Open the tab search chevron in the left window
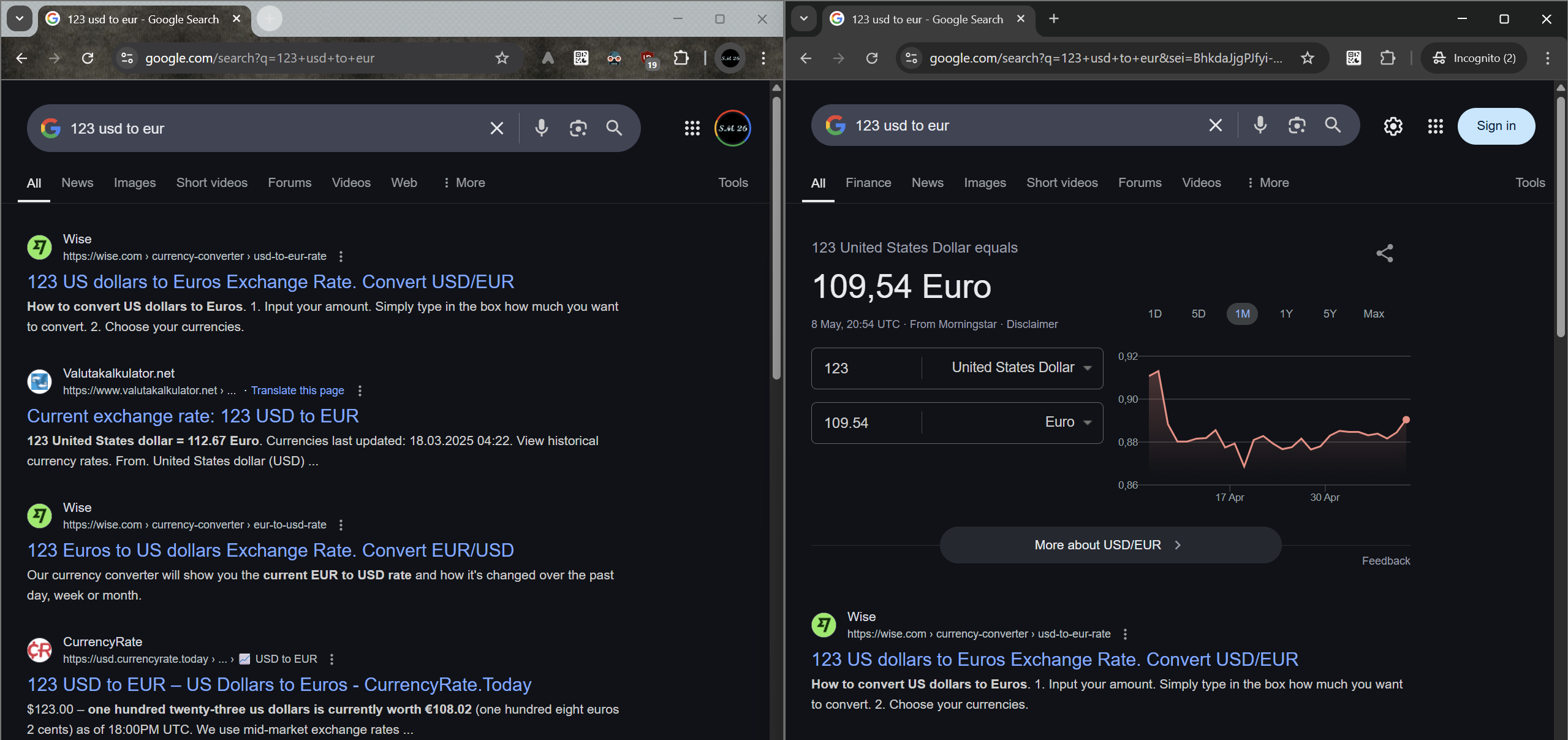 point(18,18)
